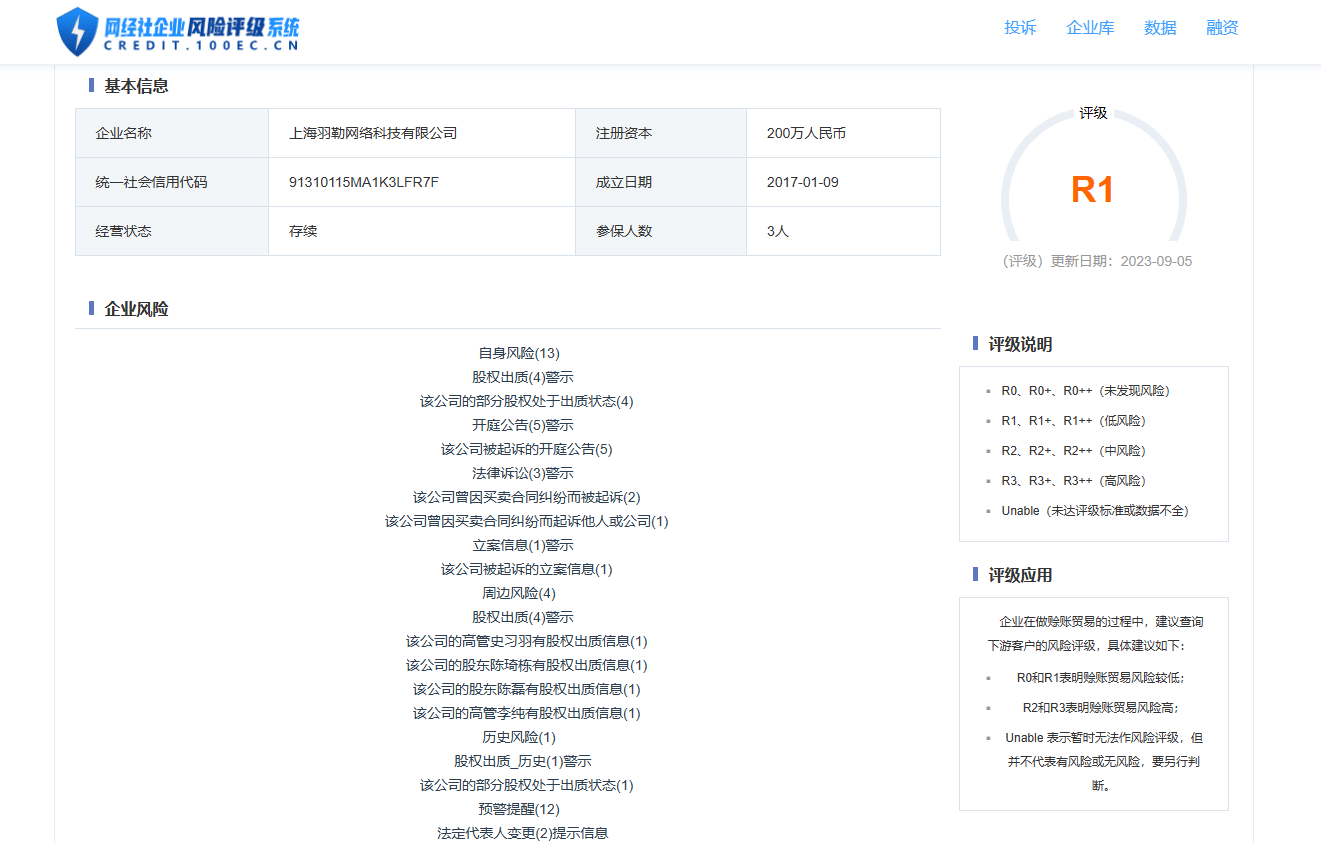Expand the 自身风险(13) category
Image resolution: width=1321 pixels, height=843 pixels.
519,353
